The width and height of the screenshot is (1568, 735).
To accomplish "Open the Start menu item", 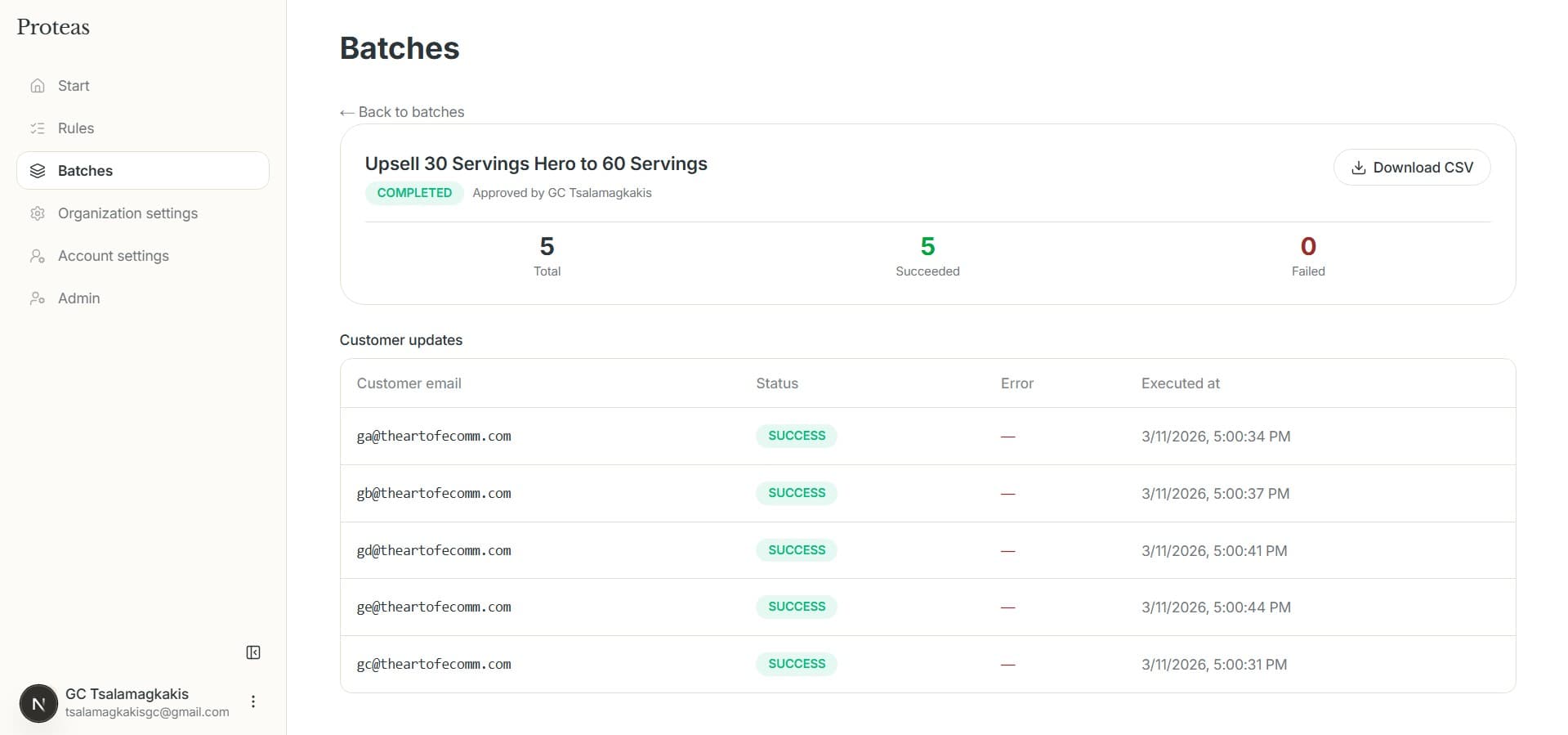I will point(143,86).
